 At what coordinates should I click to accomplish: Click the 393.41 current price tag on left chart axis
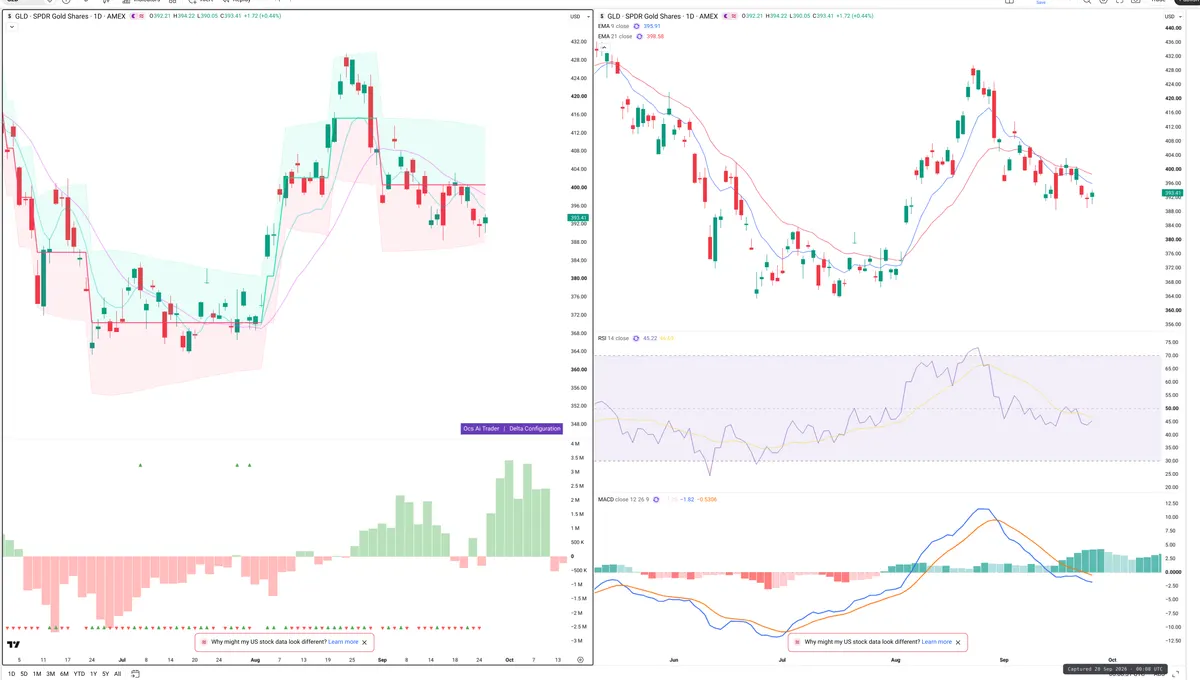[578, 217]
